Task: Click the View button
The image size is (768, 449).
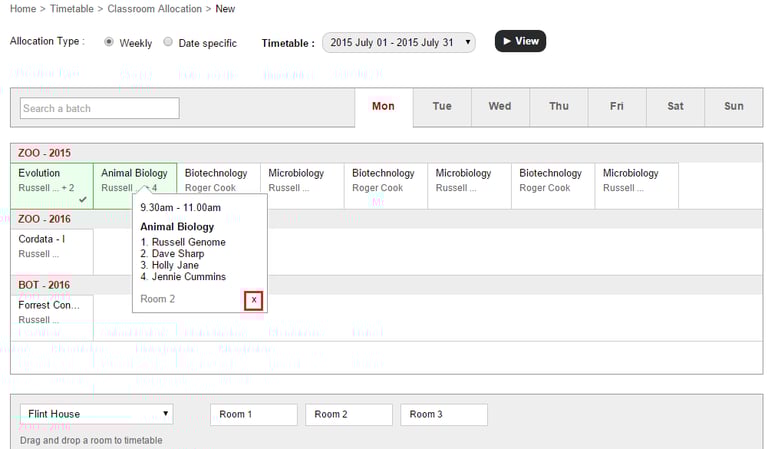Action: 520,41
